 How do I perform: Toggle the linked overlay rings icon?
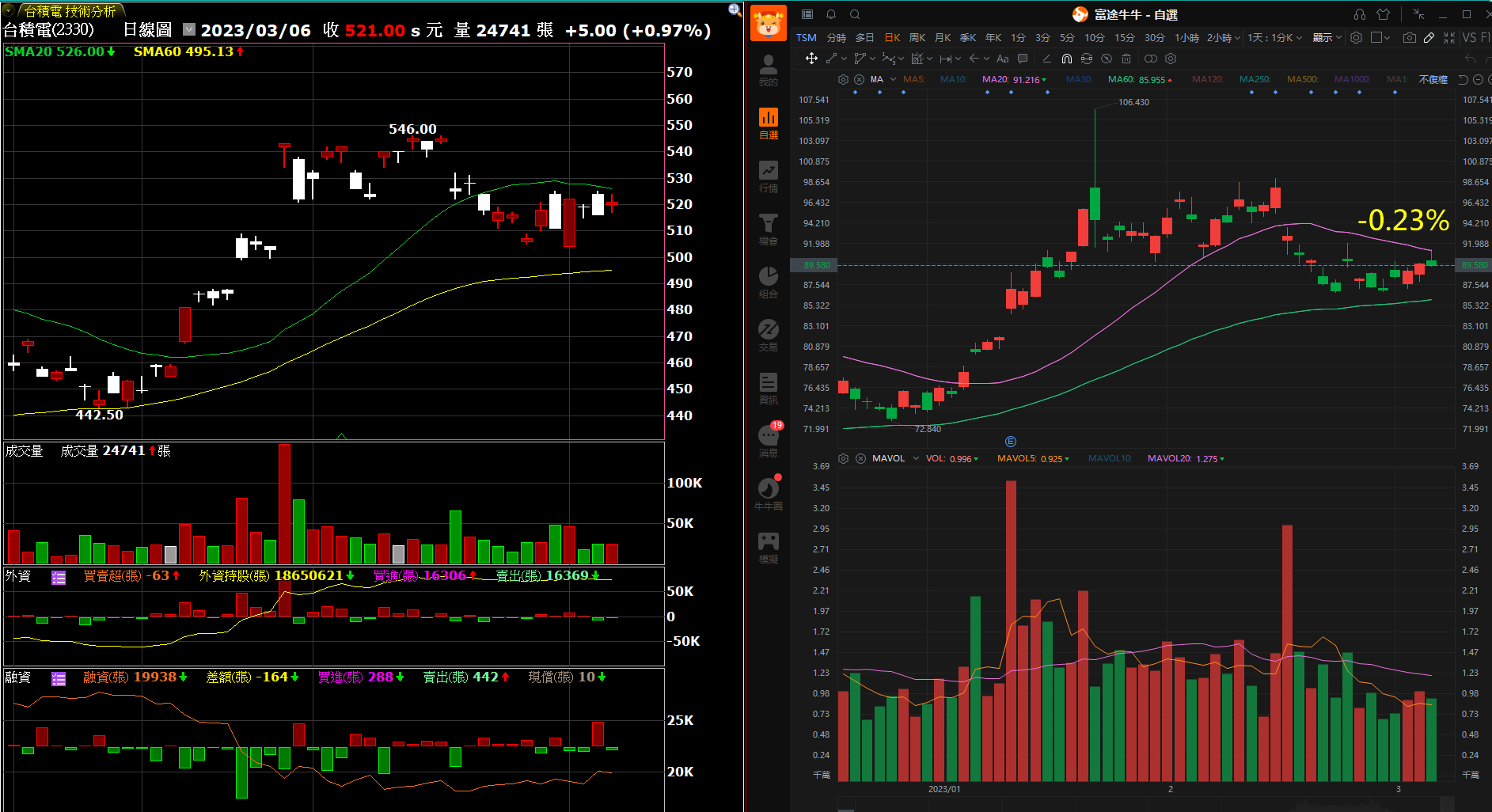point(1151,59)
